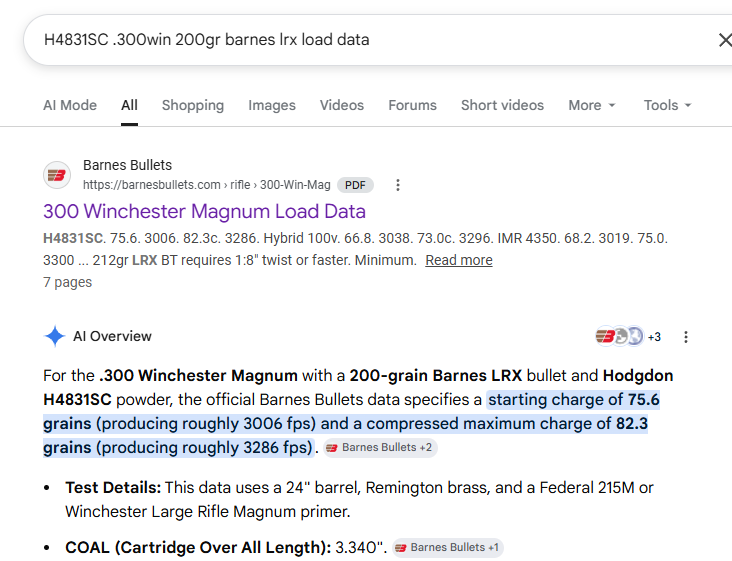Open 300 Winchester Magnum Load Data link
This screenshot has width=732, height=561.
coord(204,211)
